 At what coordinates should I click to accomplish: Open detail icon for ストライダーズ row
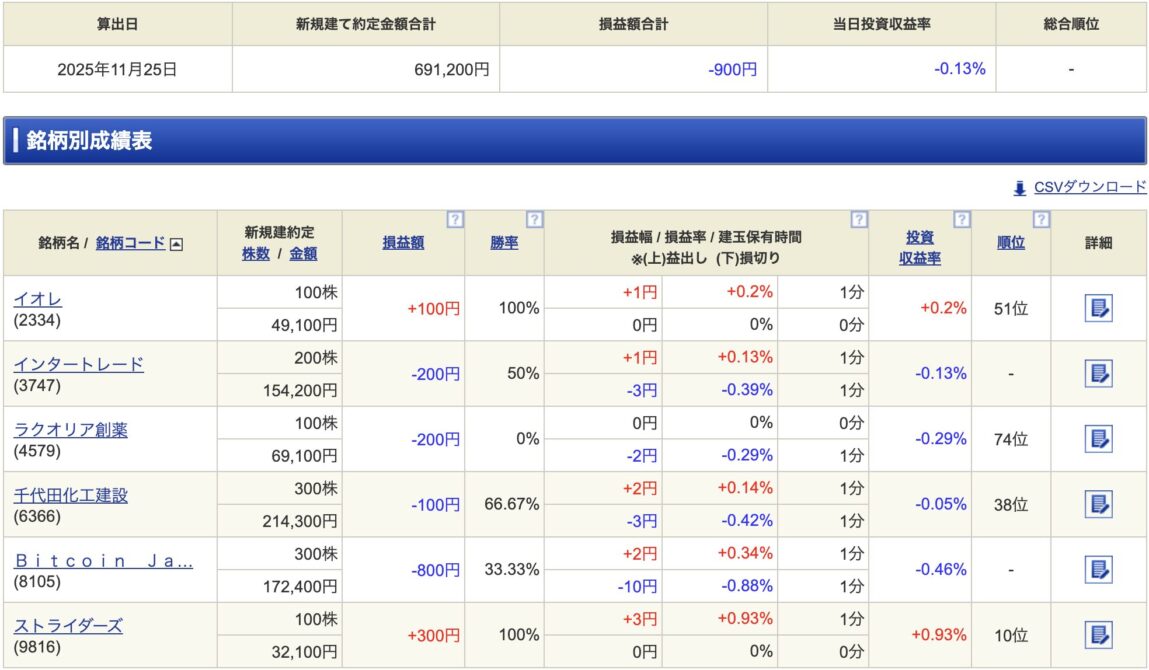click(x=1098, y=635)
